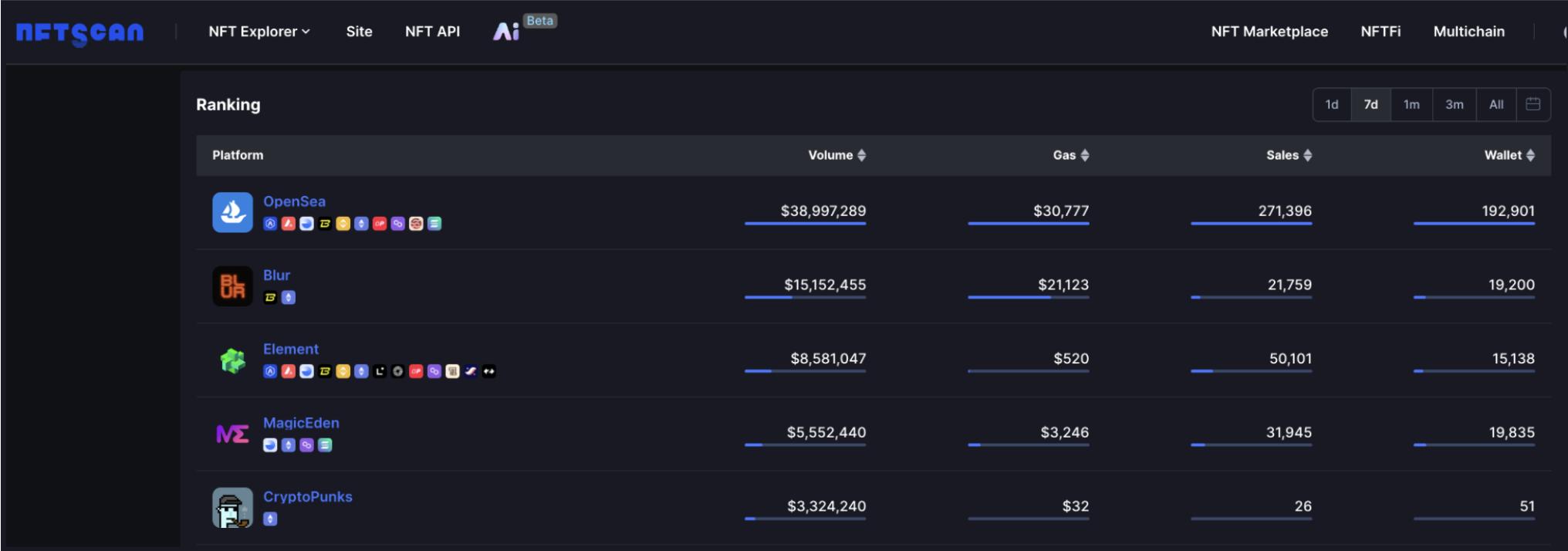Open the OpenSea platform link
1568x551 pixels.
pos(294,201)
